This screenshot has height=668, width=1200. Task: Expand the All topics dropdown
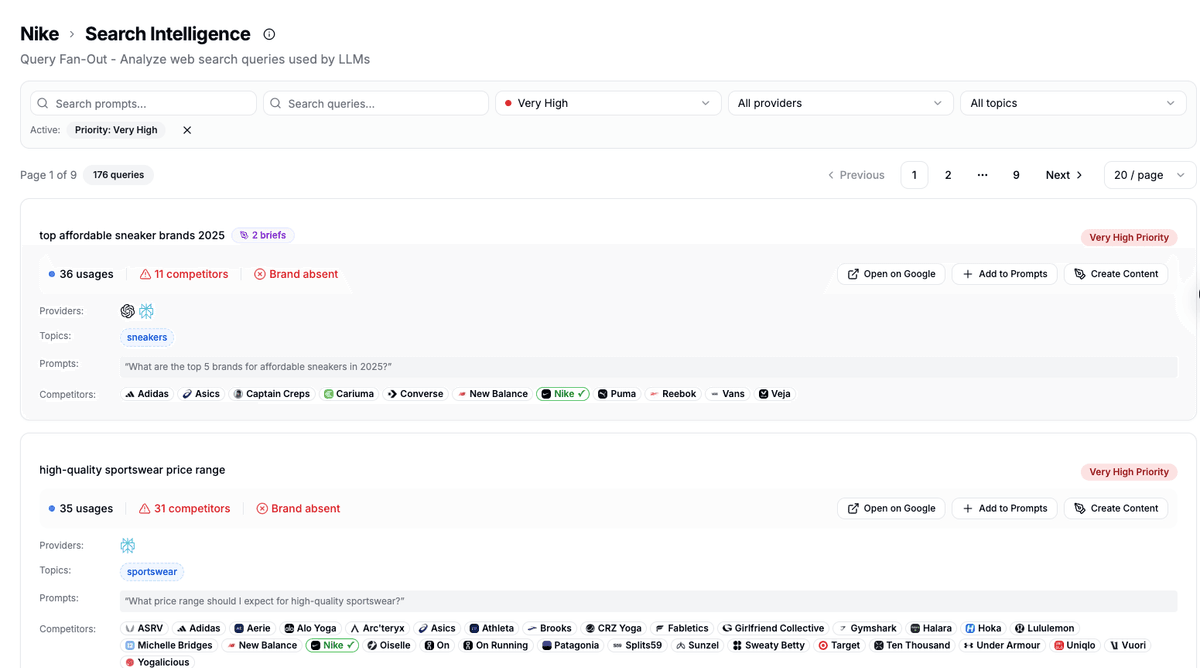[1072, 103]
